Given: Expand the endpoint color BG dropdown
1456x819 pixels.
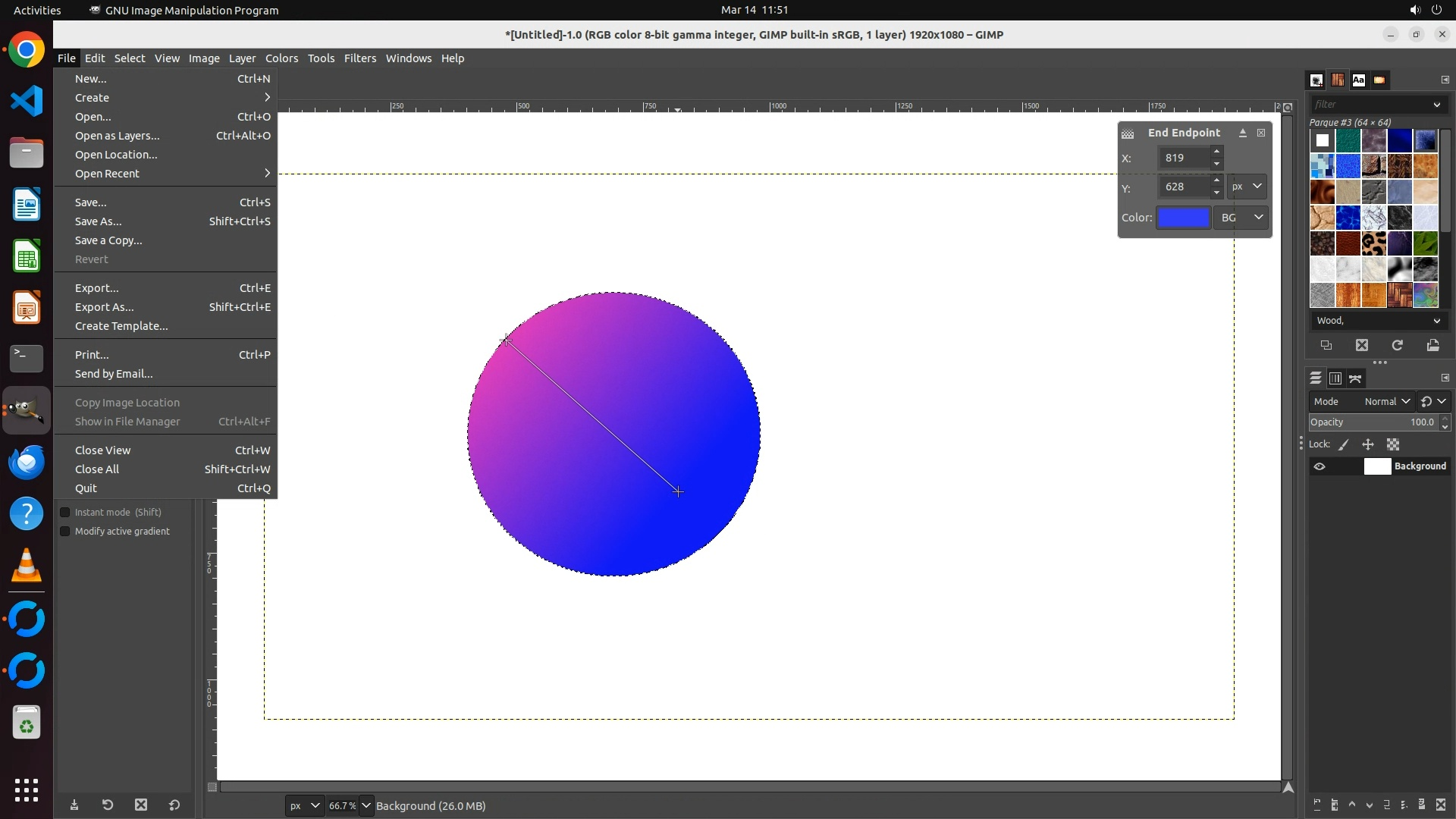Looking at the screenshot, I should click(x=1241, y=218).
